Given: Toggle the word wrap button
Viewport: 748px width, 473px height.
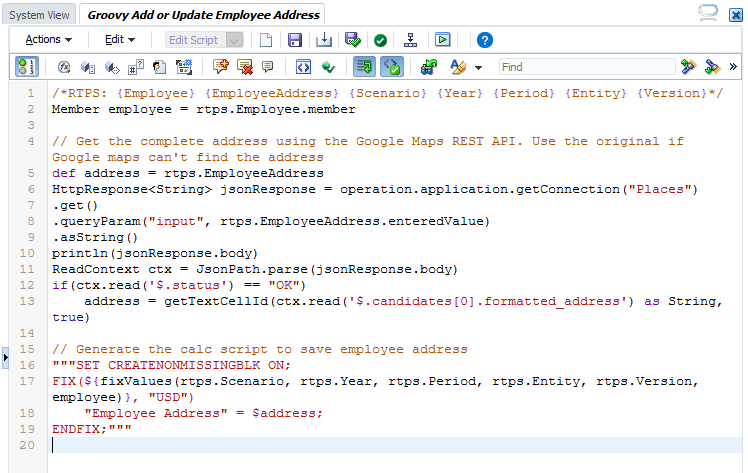Looking at the screenshot, I should [x=364, y=67].
